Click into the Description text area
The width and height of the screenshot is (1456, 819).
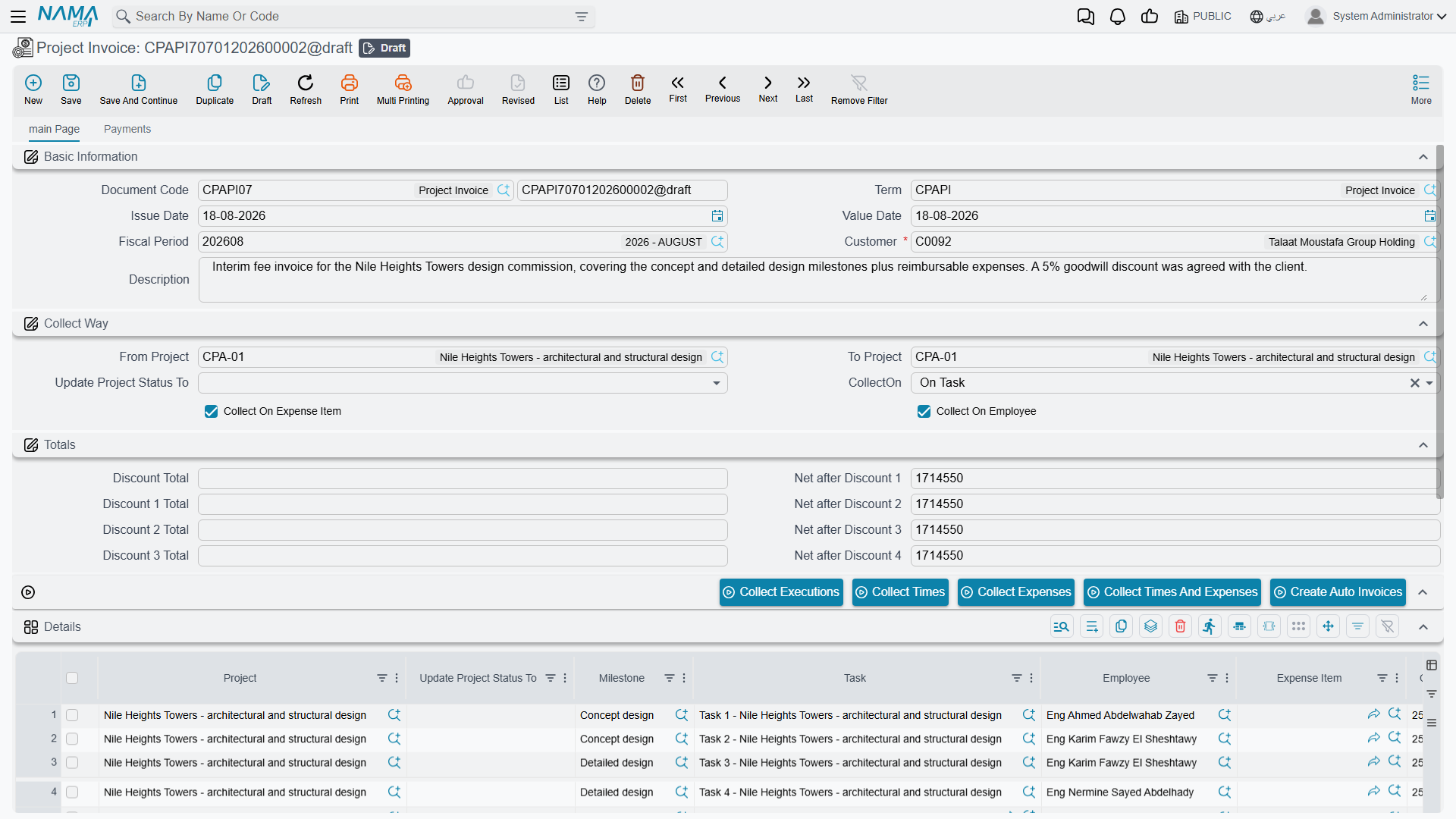(x=818, y=280)
